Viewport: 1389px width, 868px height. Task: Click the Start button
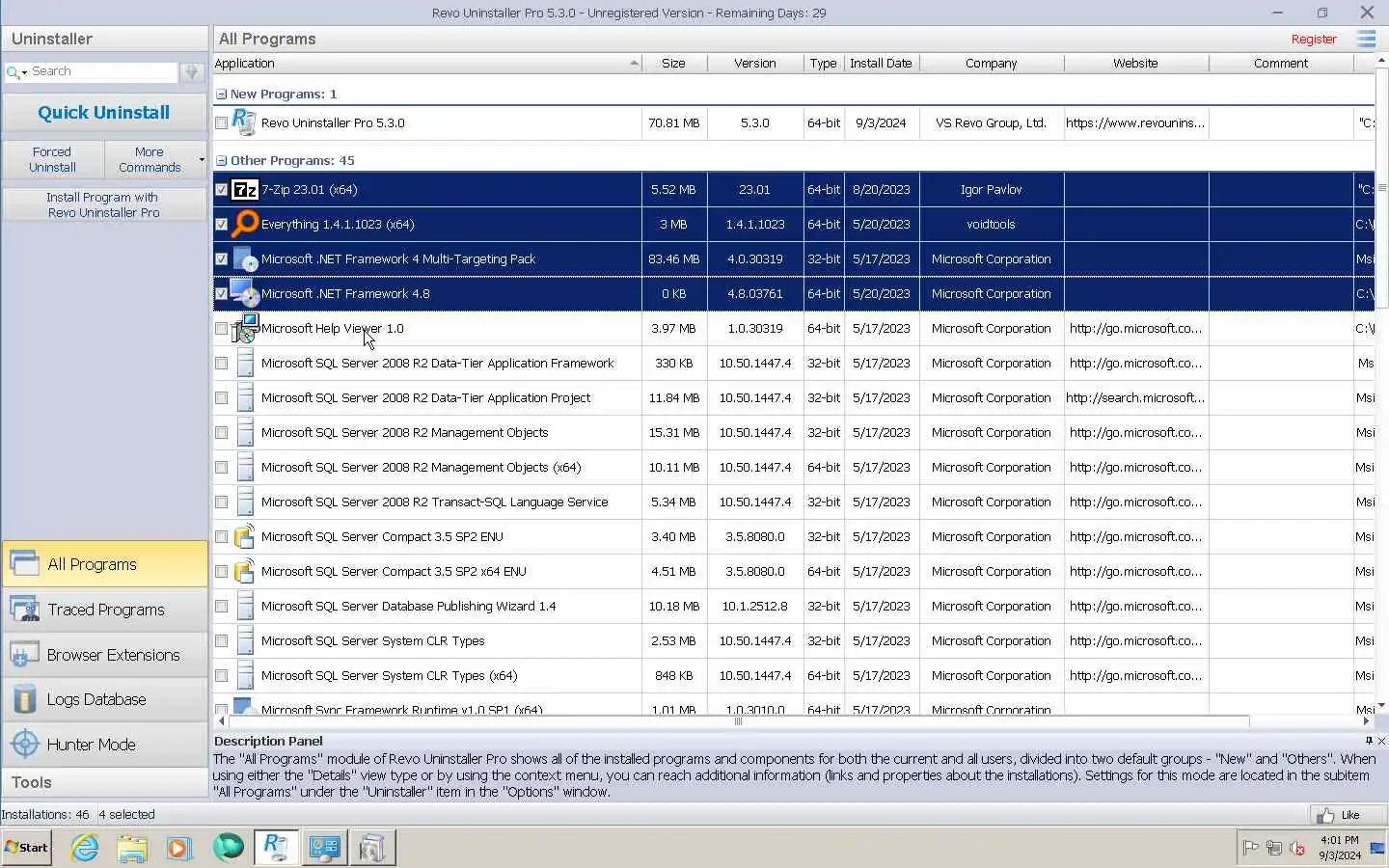[x=26, y=848]
